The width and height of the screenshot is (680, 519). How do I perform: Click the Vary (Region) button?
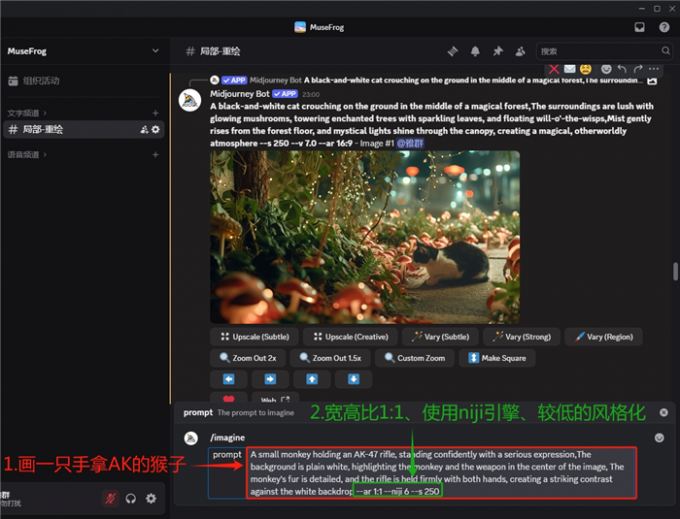[604, 336]
